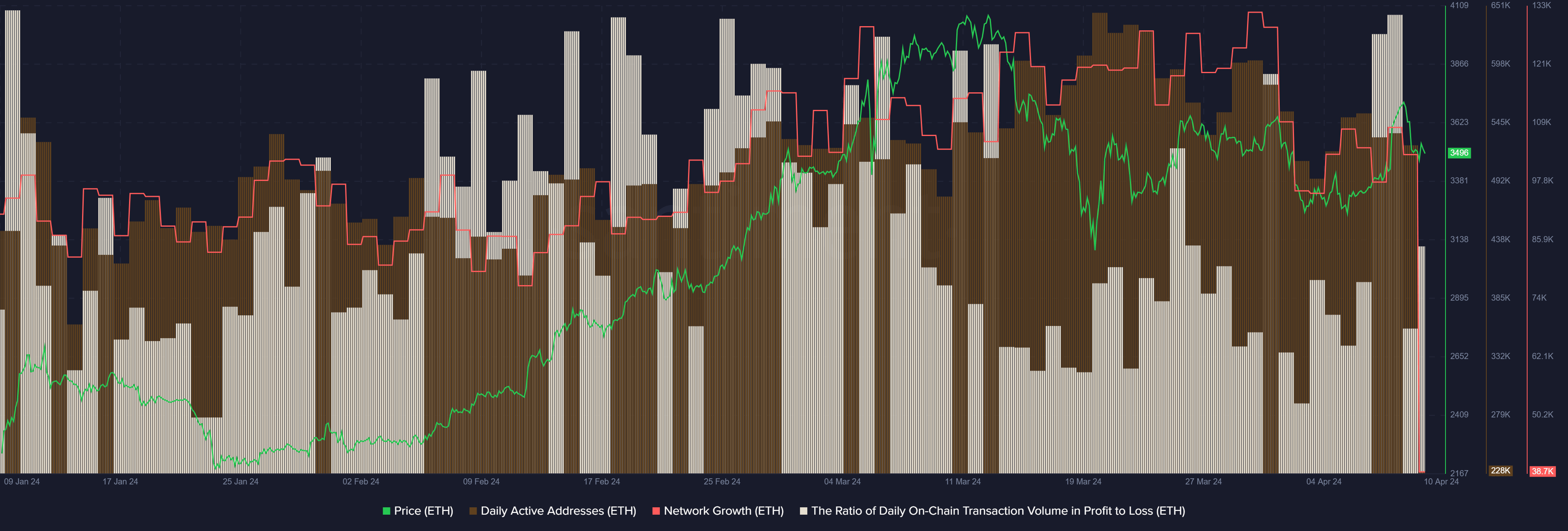This screenshot has width=1568, height=531.
Task: Click the 25 Jan 24 date label
Action: 241,482
